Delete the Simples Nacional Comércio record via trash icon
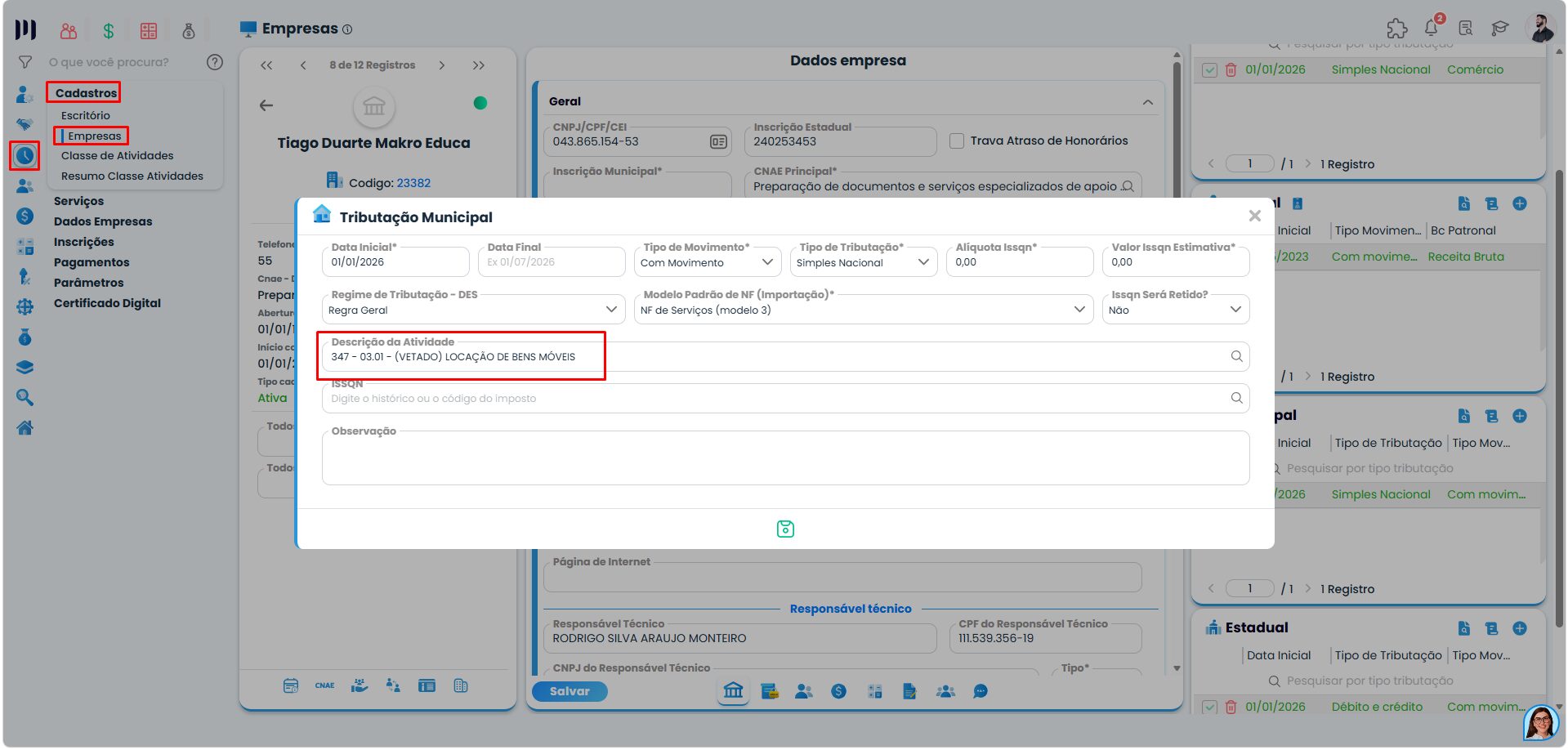1568x750 pixels. point(1231,70)
